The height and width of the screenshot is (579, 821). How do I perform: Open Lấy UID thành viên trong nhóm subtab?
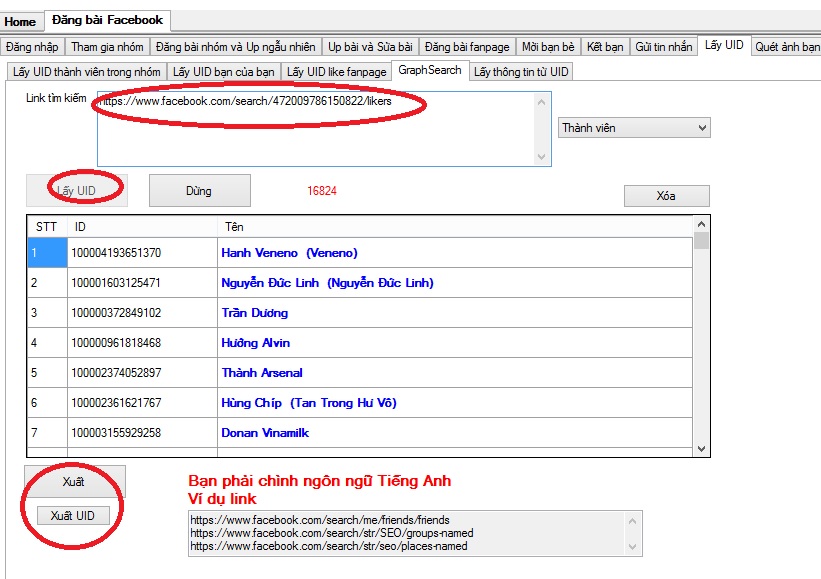click(87, 72)
